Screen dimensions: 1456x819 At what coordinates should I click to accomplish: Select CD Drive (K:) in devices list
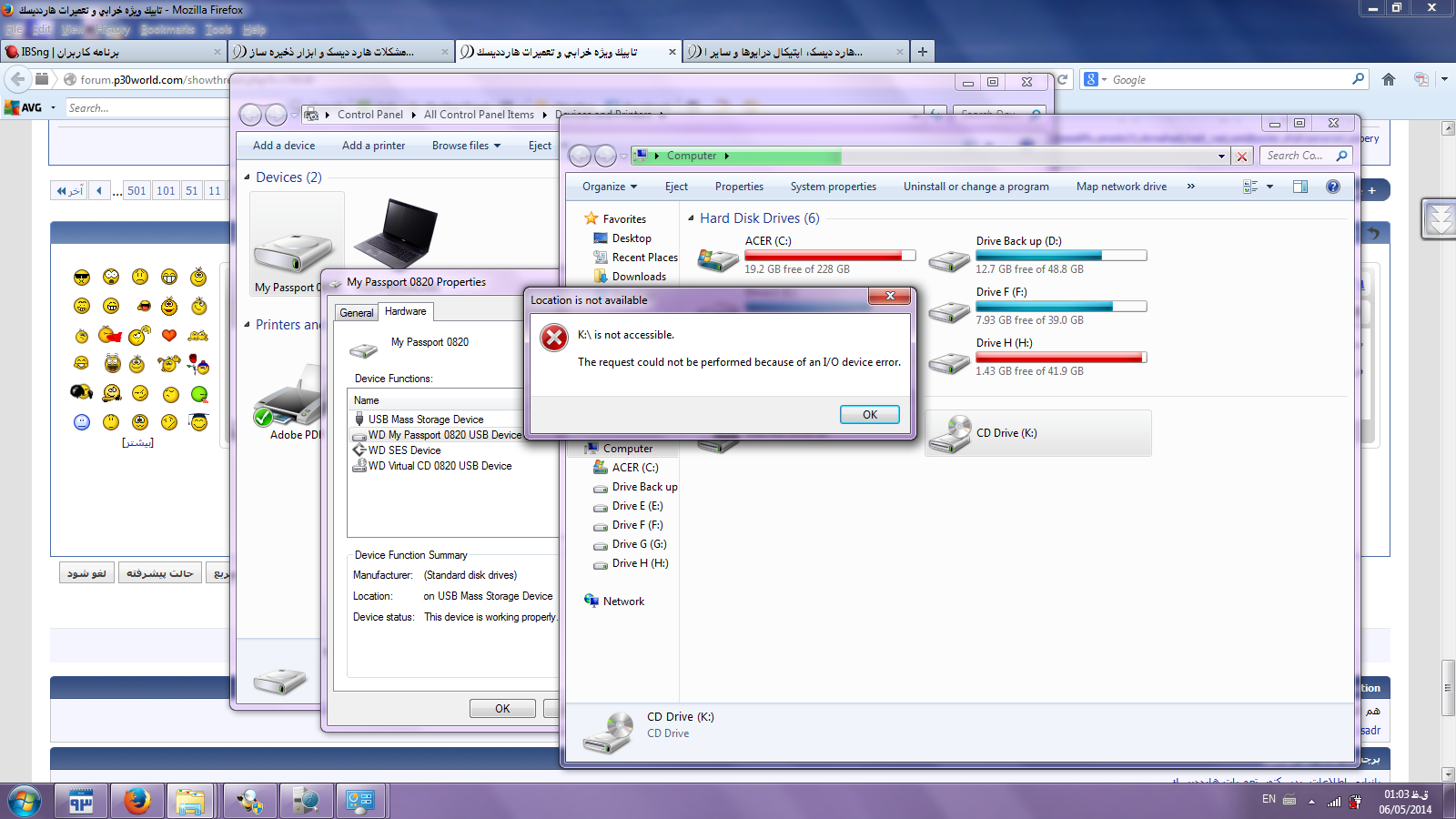[x=1037, y=433]
